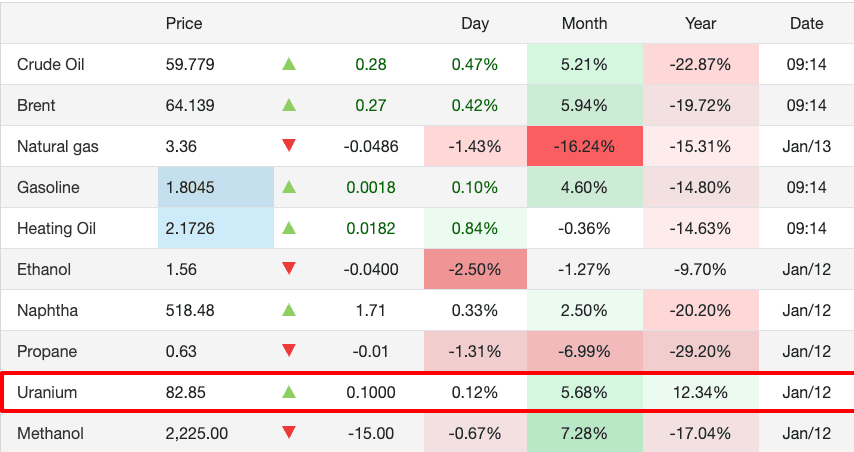
Task: Select Ethanol price 1.56
Action: (x=181, y=270)
